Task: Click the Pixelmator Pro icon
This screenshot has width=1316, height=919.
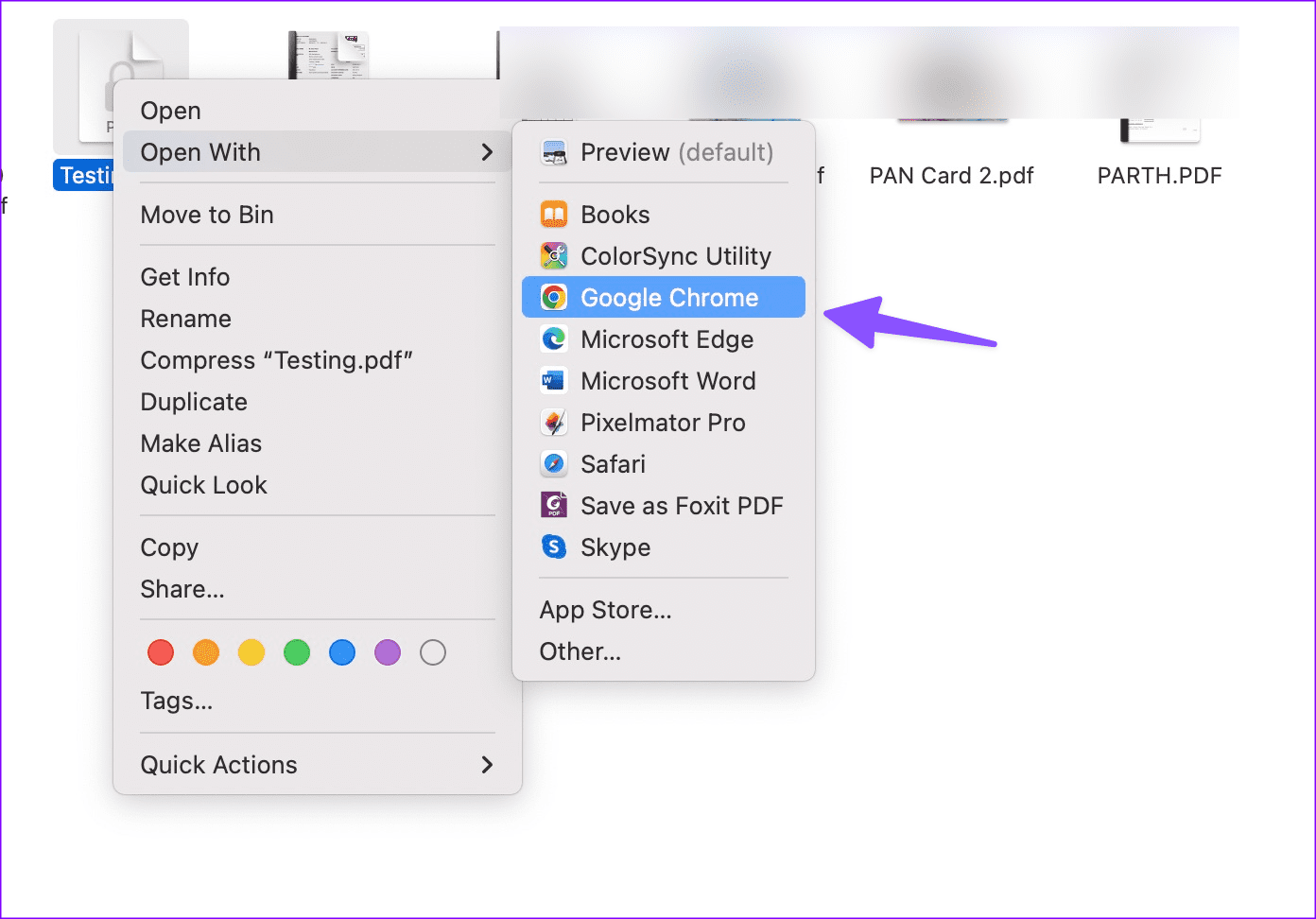Action: [554, 423]
